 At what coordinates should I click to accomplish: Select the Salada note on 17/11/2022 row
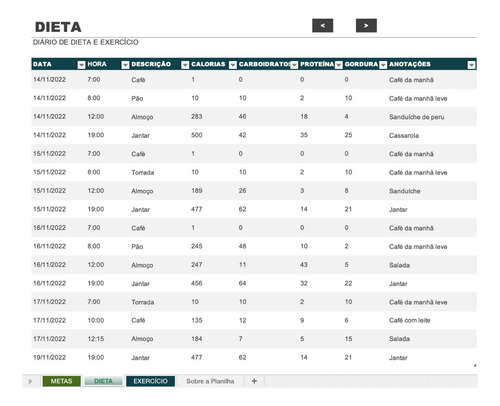399,339
